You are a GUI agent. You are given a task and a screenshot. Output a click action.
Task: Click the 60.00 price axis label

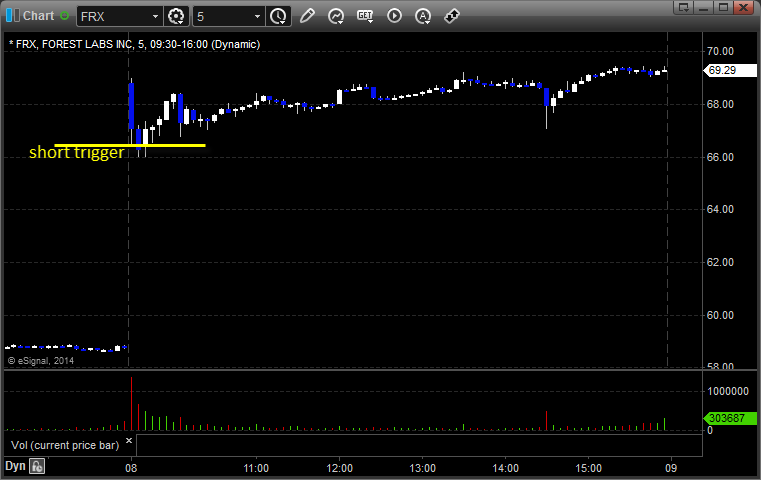tap(720, 315)
